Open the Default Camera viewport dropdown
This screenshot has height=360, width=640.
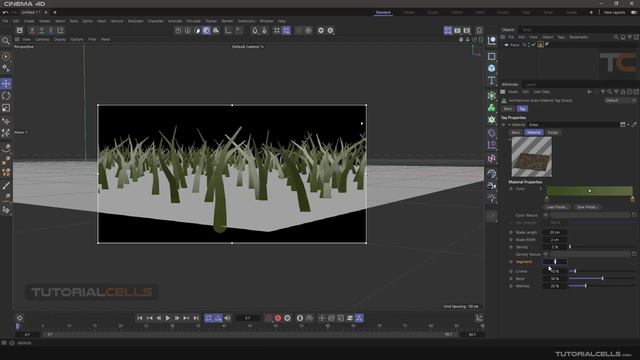(x=248, y=47)
